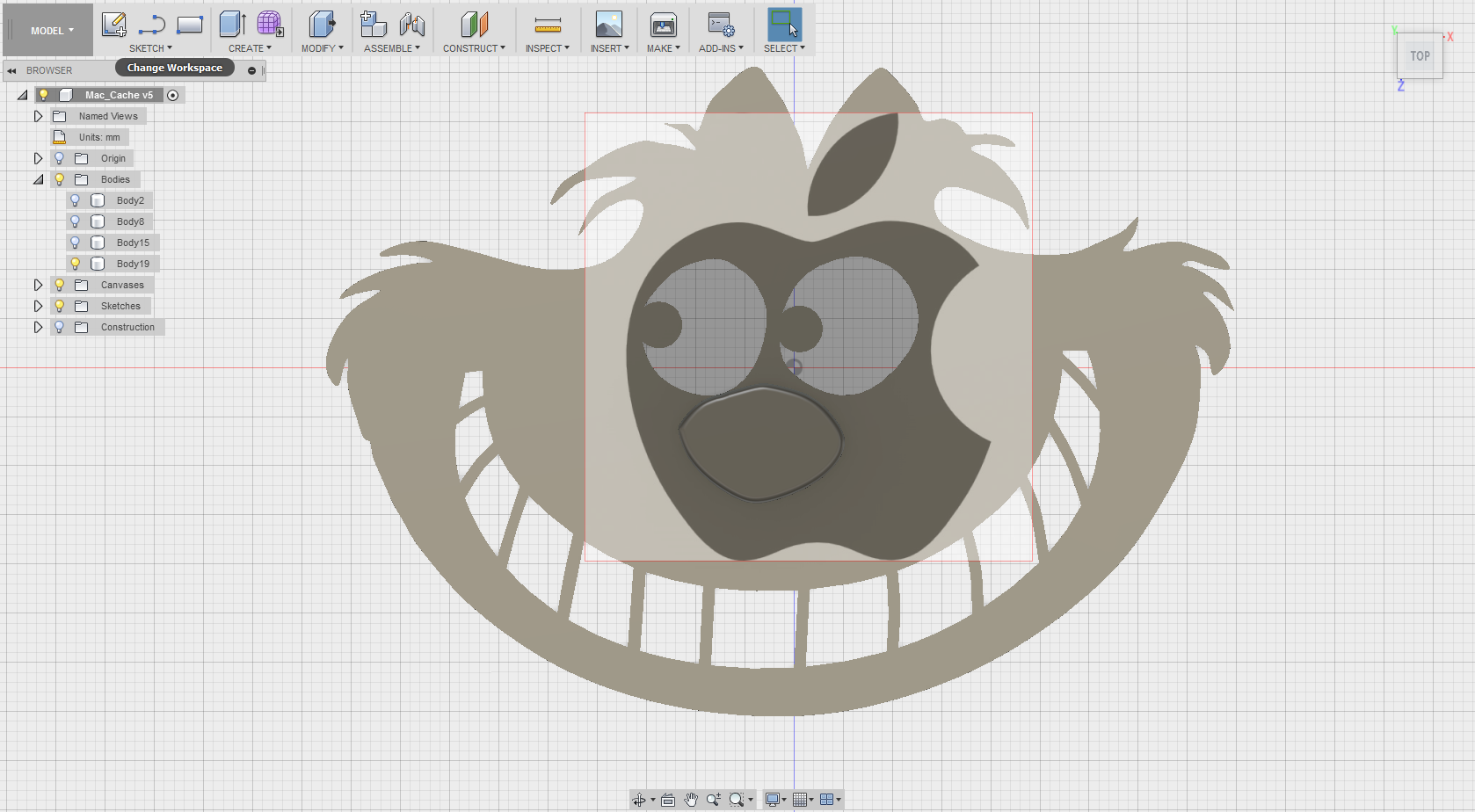
Task: Click the Select tool icon
Action: pos(785,24)
